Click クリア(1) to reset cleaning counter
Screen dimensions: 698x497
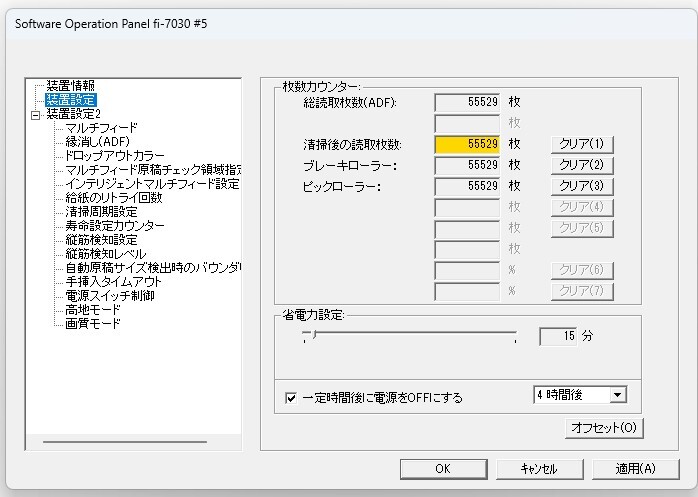coord(582,144)
